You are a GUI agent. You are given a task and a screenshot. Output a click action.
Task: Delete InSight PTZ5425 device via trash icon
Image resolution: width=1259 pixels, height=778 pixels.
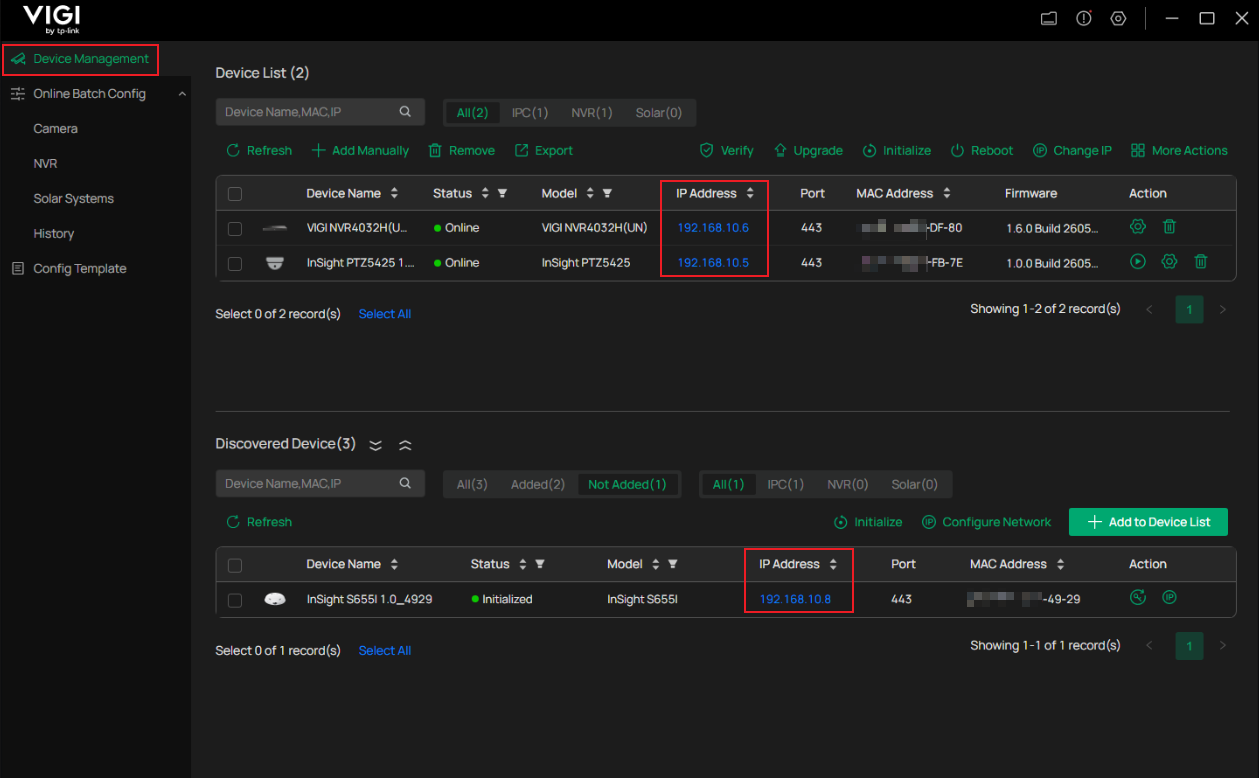coord(1201,262)
